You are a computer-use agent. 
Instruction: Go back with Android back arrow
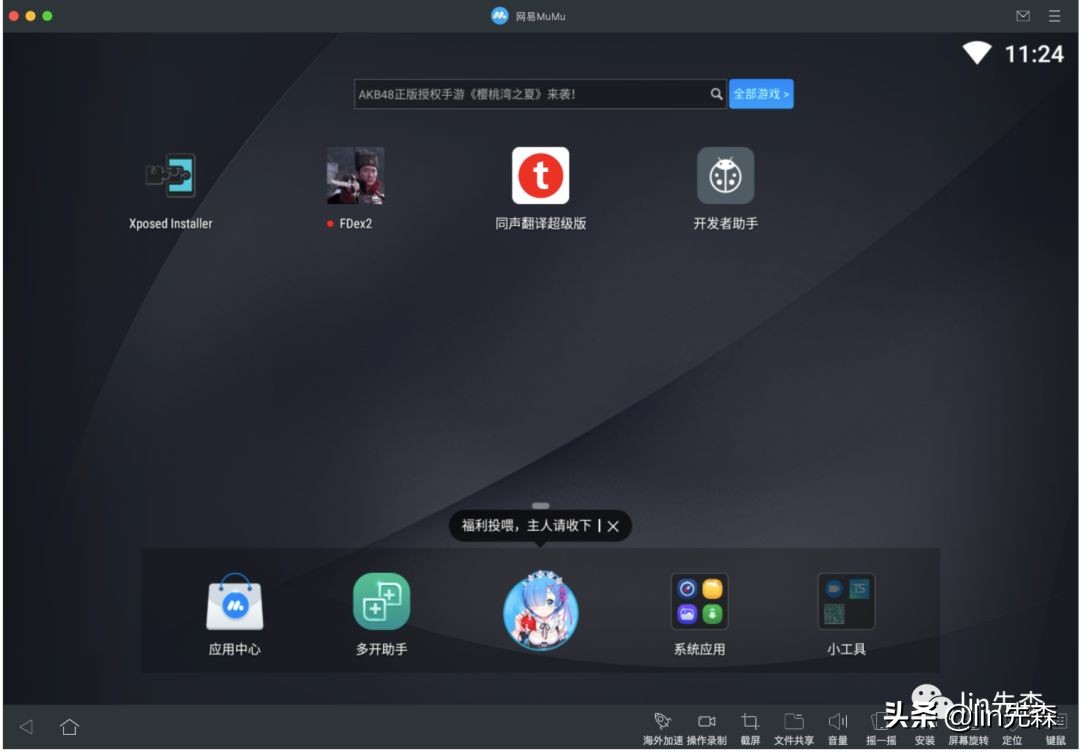[x=26, y=727]
